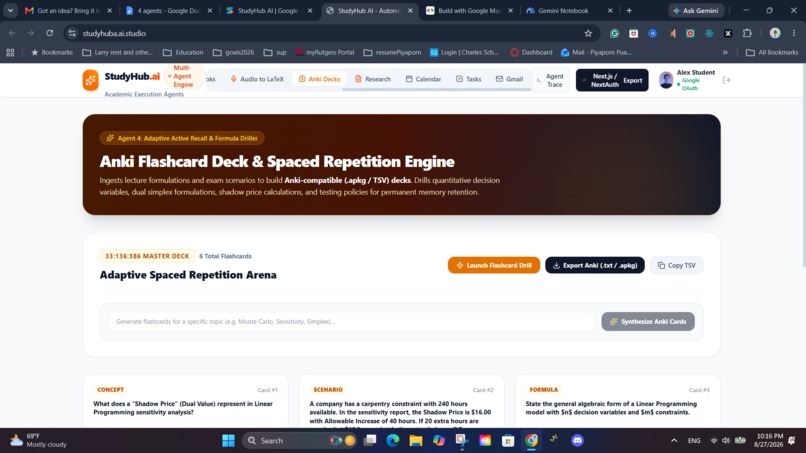Open the Login Charles Schwab bookmark
Image resolution: width=806 pixels, height=453 pixels.
pos(464,52)
